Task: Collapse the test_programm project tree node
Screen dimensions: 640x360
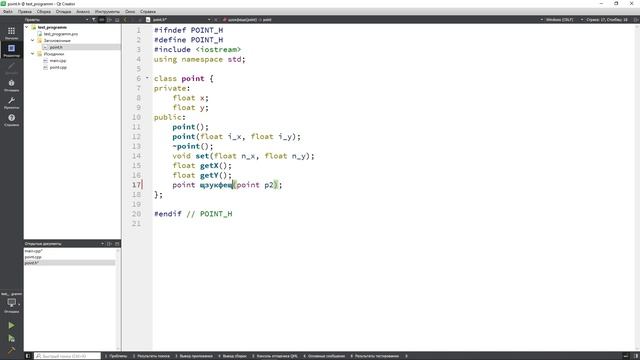Action: [x=27, y=27]
